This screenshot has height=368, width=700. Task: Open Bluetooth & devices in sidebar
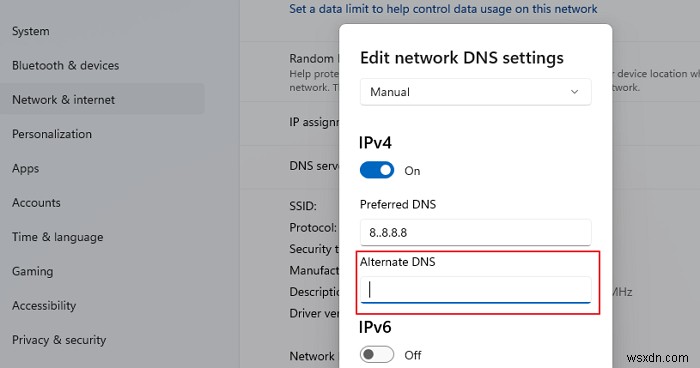pyautogui.click(x=66, y=65)
